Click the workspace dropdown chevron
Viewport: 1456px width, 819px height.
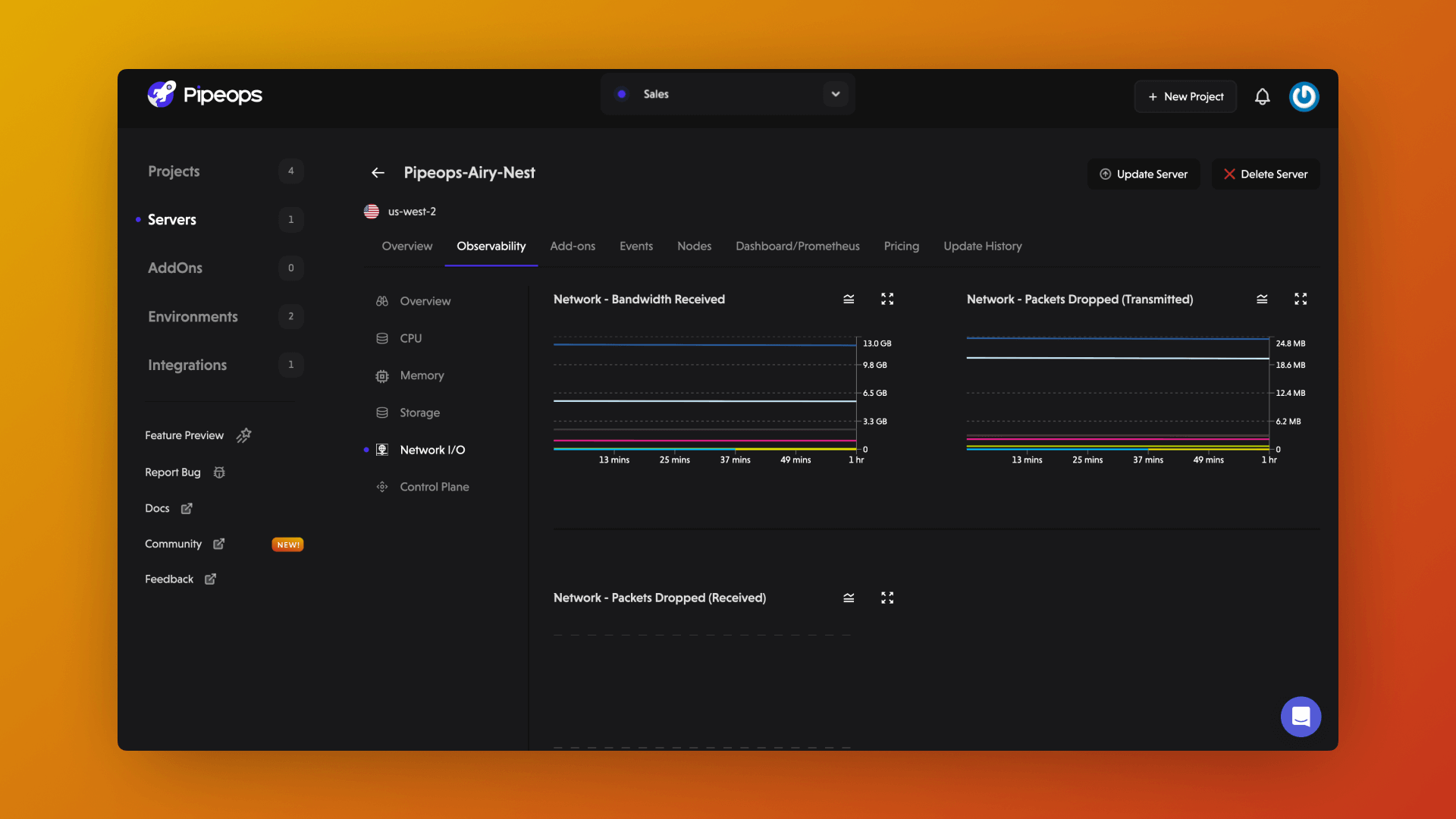pyautogui.click(x=836, y=94)
